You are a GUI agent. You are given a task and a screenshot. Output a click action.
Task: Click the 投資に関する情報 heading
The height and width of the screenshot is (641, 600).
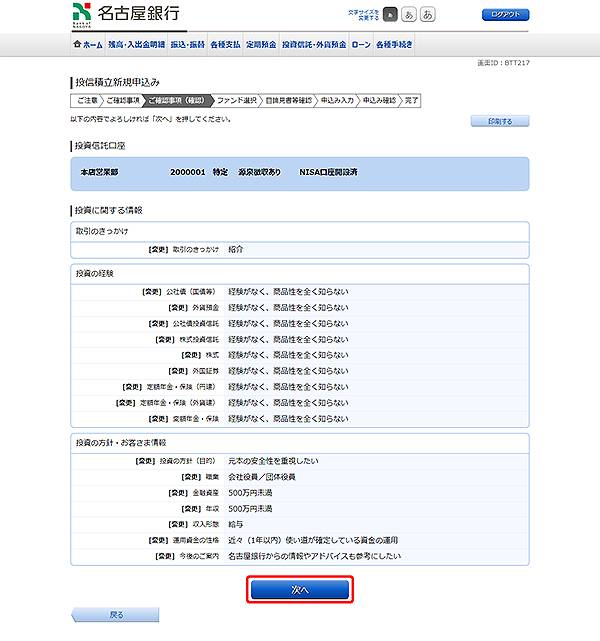pyautogui.click(x=108, y=211)
